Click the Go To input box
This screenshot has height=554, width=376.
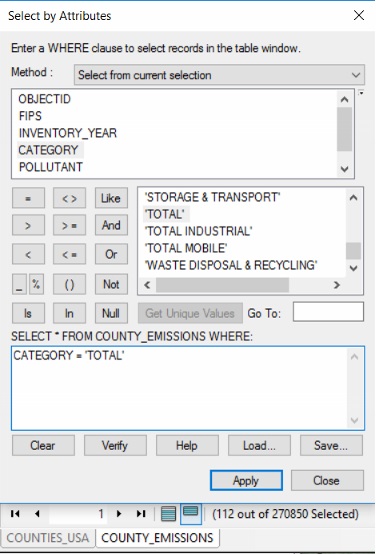click(328, 312)
